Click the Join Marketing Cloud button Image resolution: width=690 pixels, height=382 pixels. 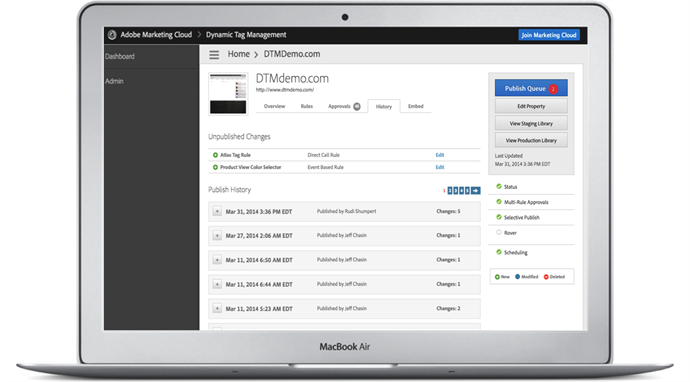tap(549, 35)
